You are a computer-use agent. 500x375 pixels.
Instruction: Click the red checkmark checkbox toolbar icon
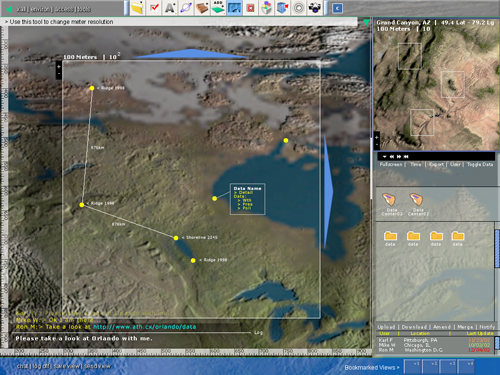pyautogui.click(x=154, y=8)
